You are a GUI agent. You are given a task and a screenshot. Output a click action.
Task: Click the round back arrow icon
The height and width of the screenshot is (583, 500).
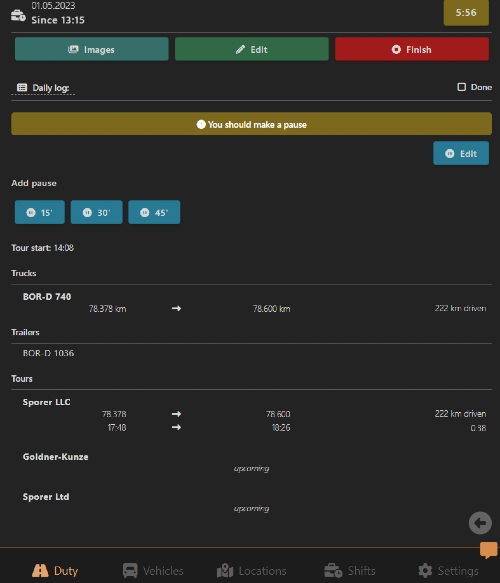click(x=480, y=523)
